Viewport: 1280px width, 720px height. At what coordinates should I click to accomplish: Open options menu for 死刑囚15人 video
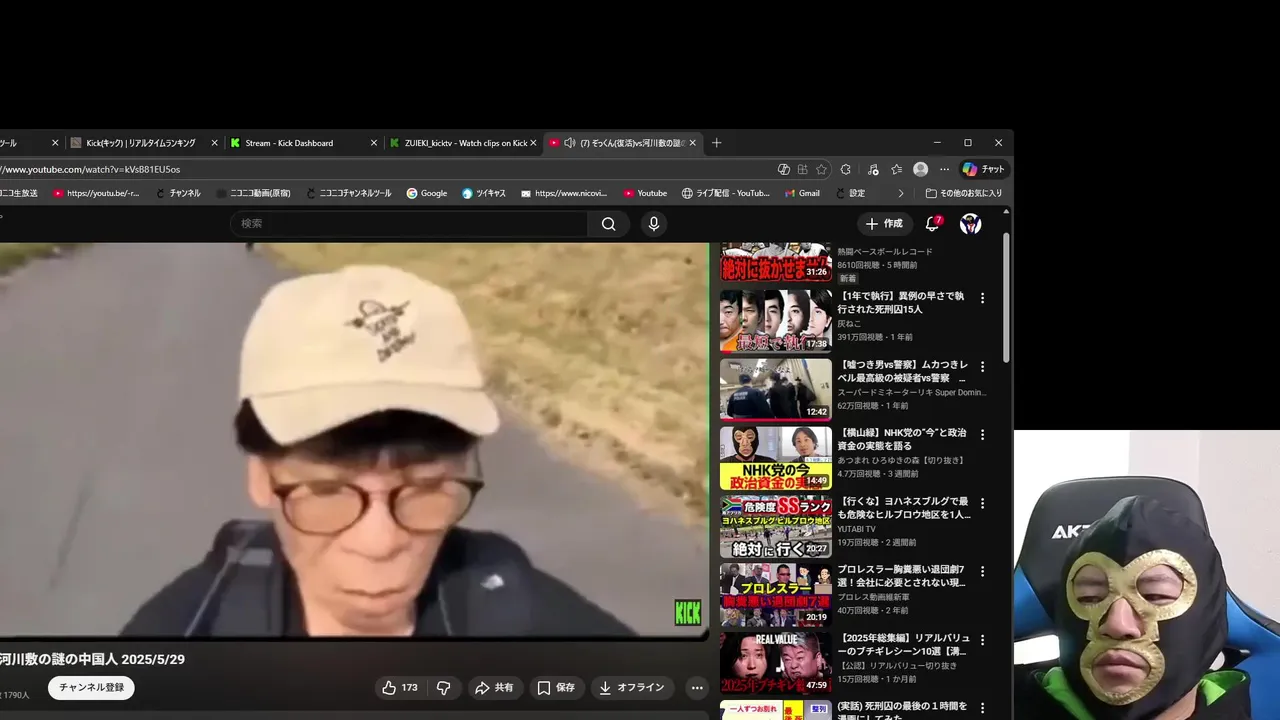[x=982, y=298]
